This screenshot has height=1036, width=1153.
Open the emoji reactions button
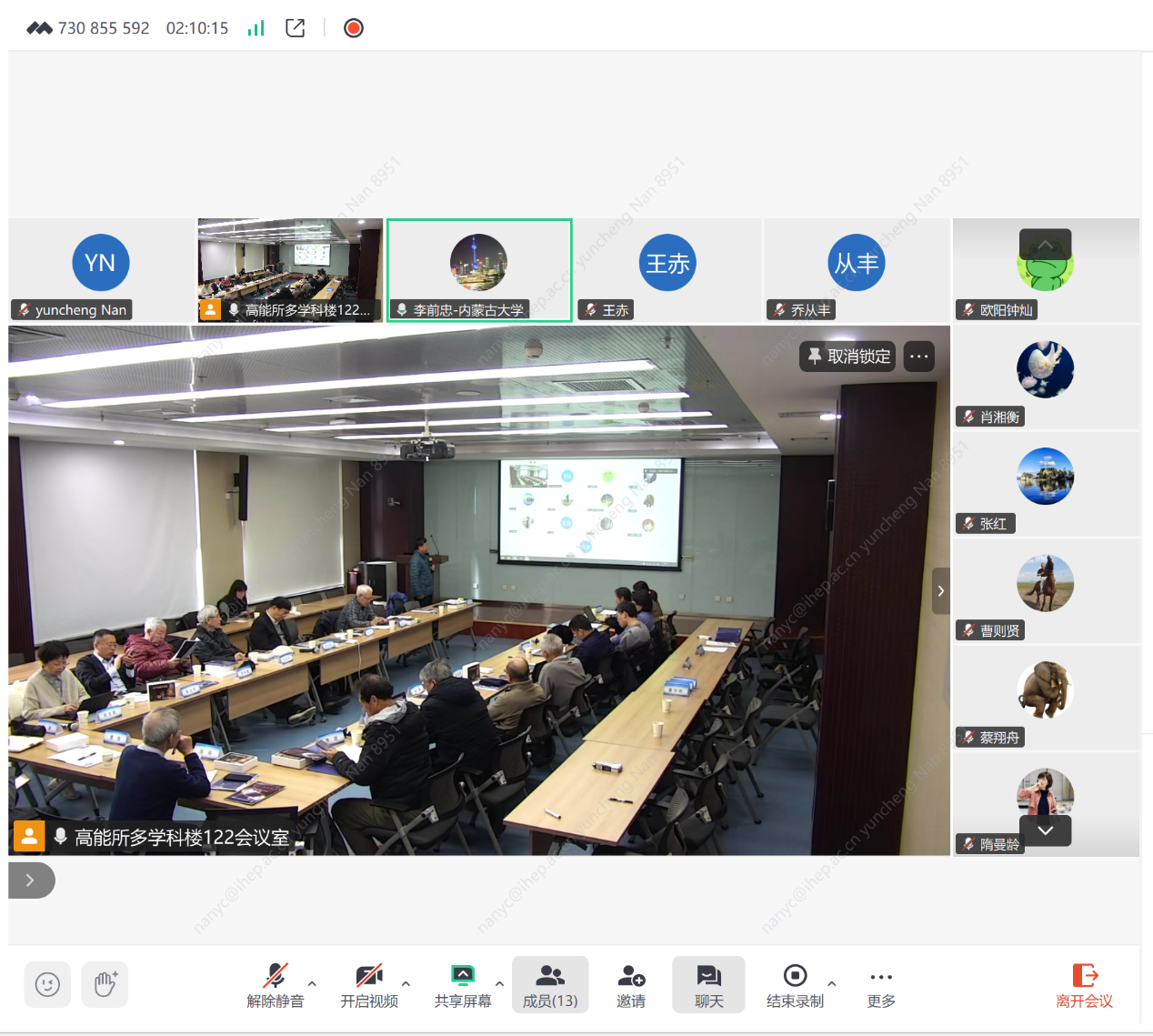[47, 984]
